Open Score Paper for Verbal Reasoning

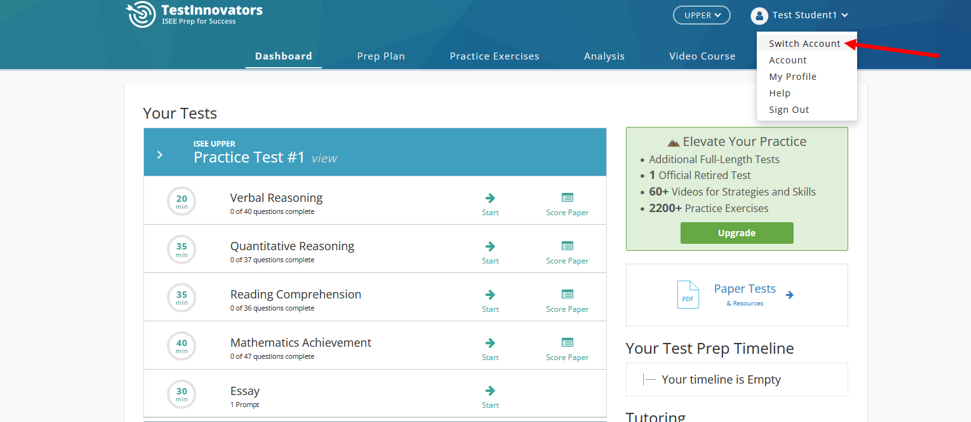point(567,204)
